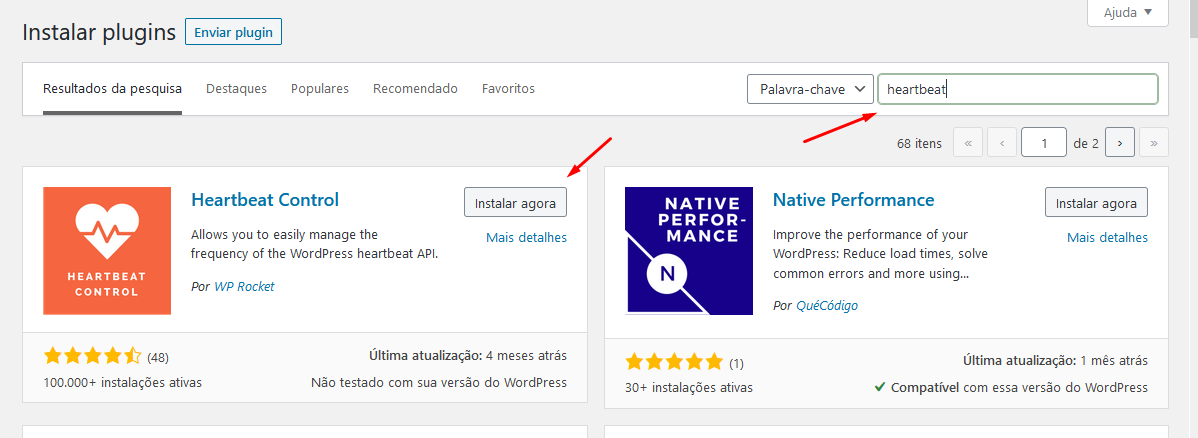The image size is (1198, 438).
Task: Click the current page number field
Action: tap(1044, 143)
